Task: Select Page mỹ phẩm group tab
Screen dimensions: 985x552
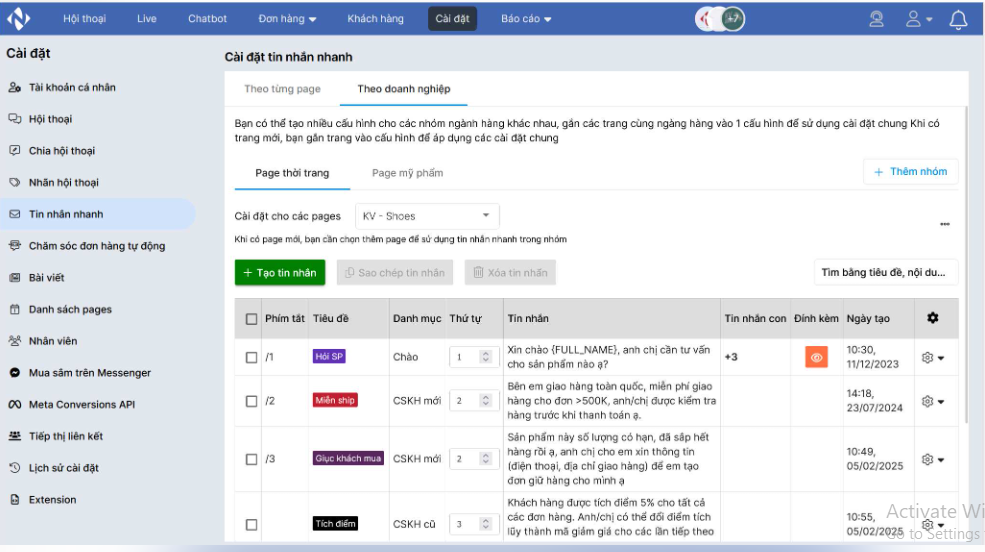Action: point(407,173)
